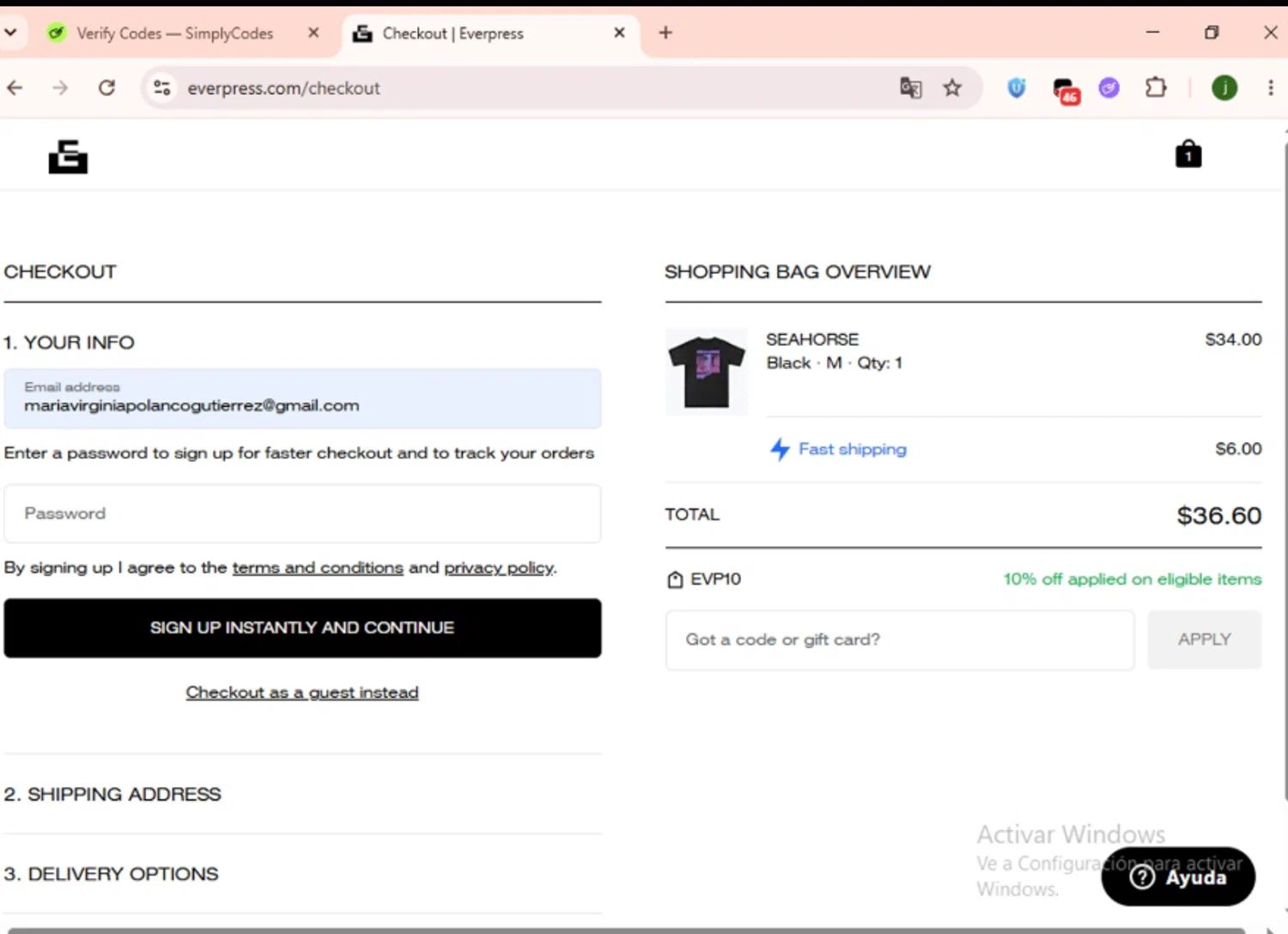
Task: Open the Ayuda help button
Action: 1178,876
